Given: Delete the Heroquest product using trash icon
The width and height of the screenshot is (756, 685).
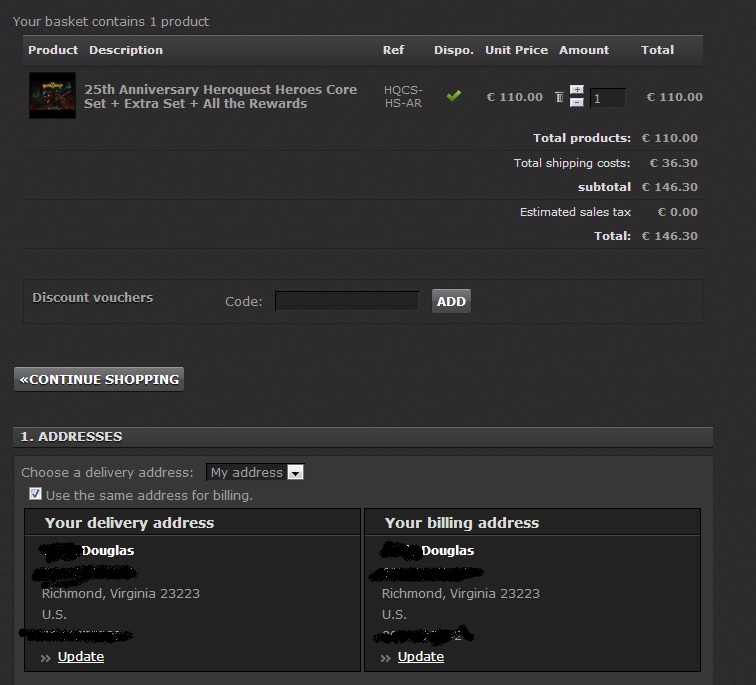Looking at the screenshot, I should (560, 97).
